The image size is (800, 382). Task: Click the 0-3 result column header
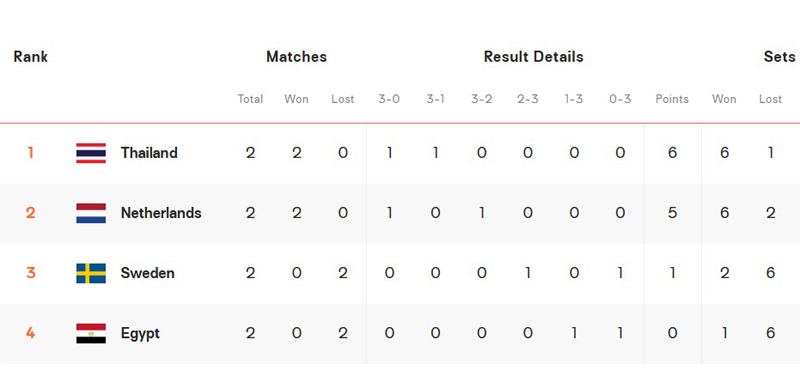620,99
